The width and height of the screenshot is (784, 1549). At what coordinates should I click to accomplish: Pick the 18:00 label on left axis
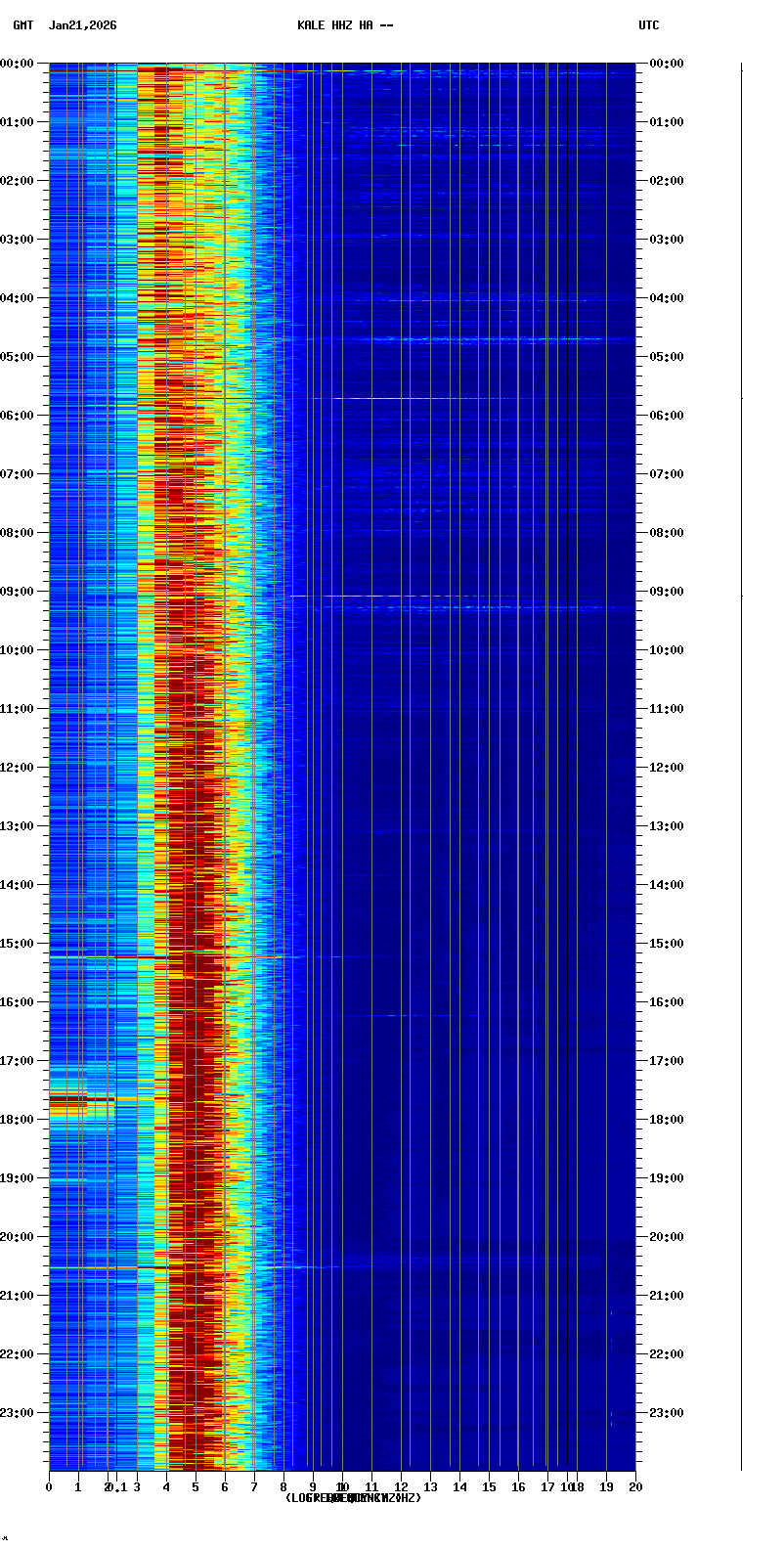18,1120
